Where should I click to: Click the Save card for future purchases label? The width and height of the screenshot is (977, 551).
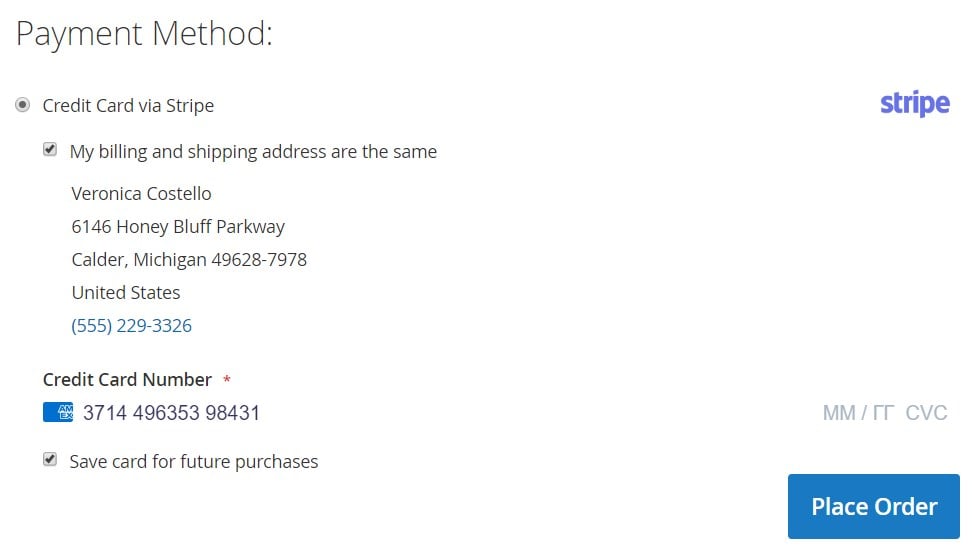tap(194, 461)
